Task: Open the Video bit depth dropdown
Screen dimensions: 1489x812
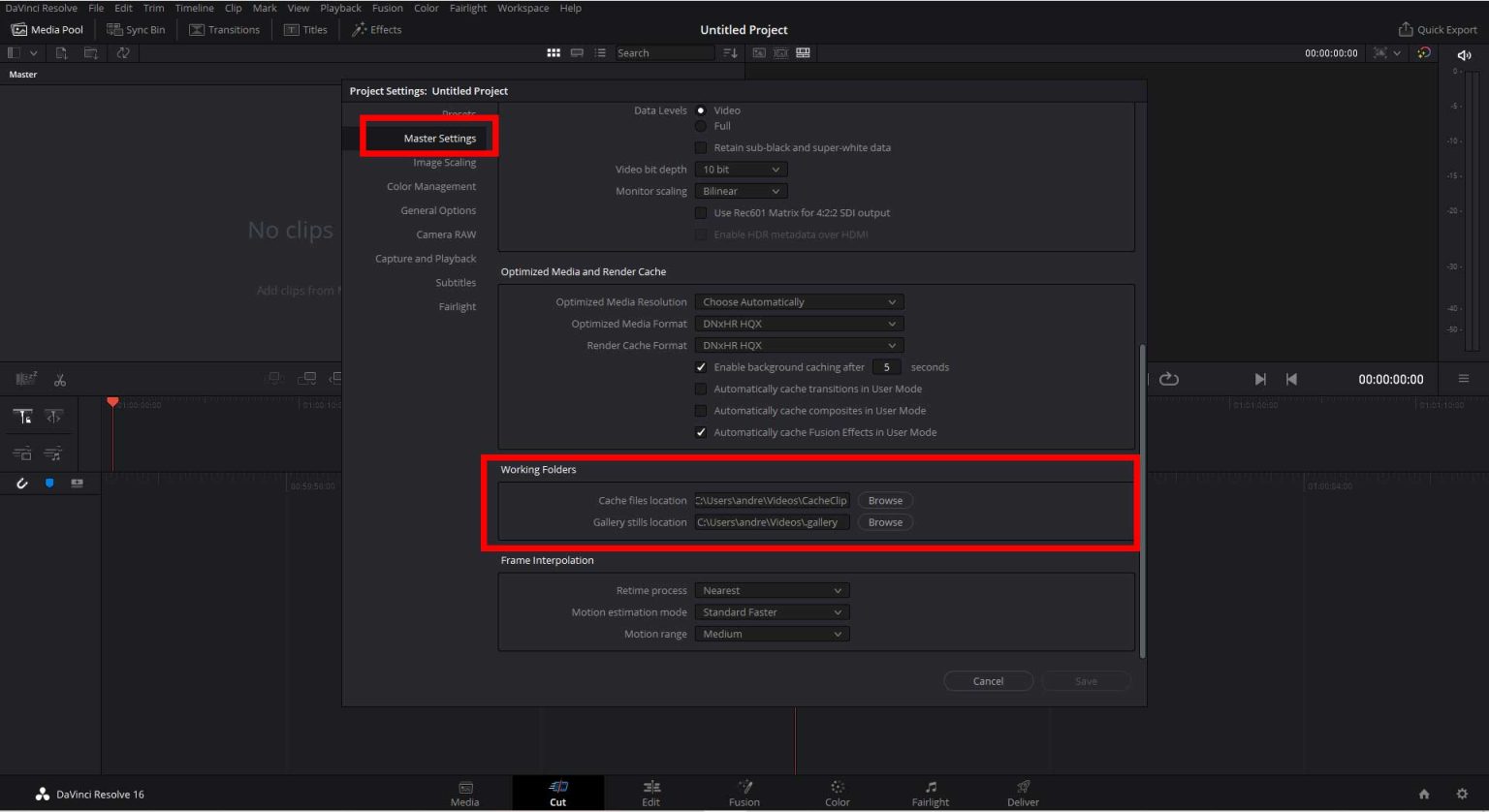Action: pyautogui.click(x=740, y=169)
